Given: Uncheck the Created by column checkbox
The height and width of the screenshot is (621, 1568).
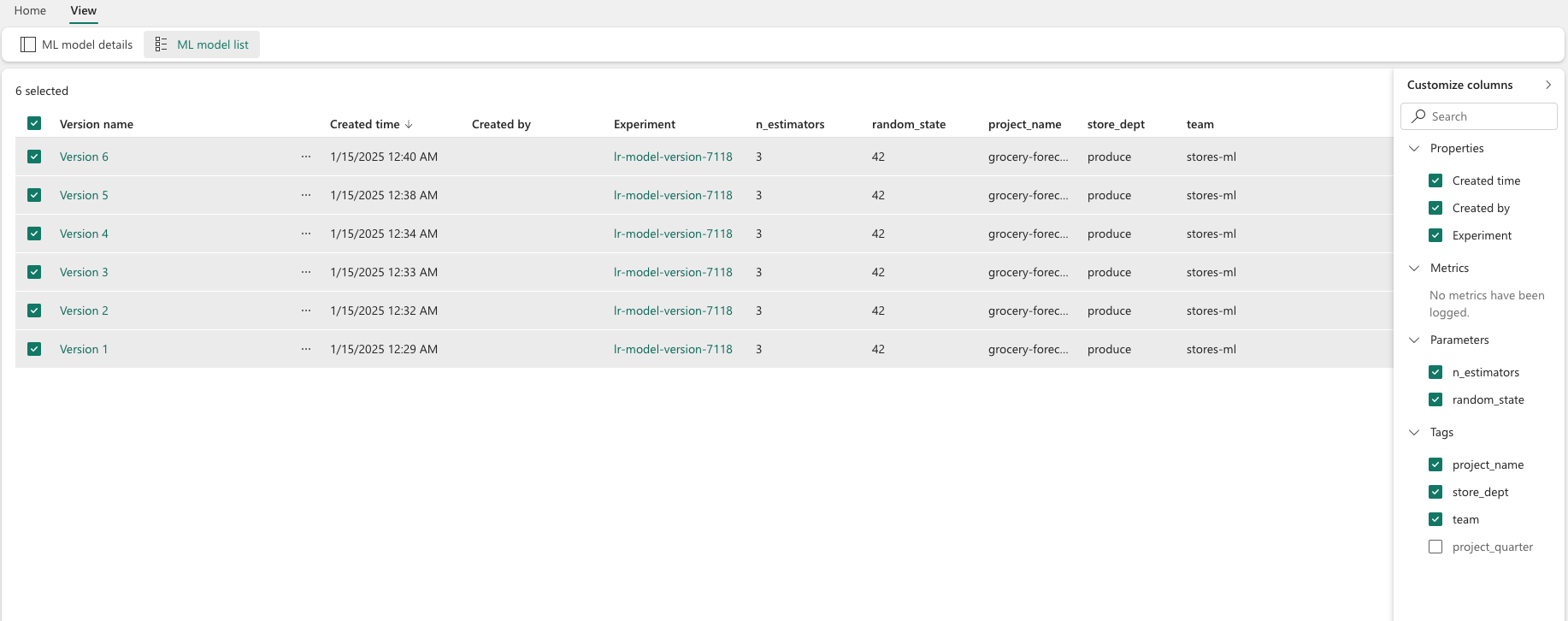Looking at the screenshot, I should coord(1435,208).
